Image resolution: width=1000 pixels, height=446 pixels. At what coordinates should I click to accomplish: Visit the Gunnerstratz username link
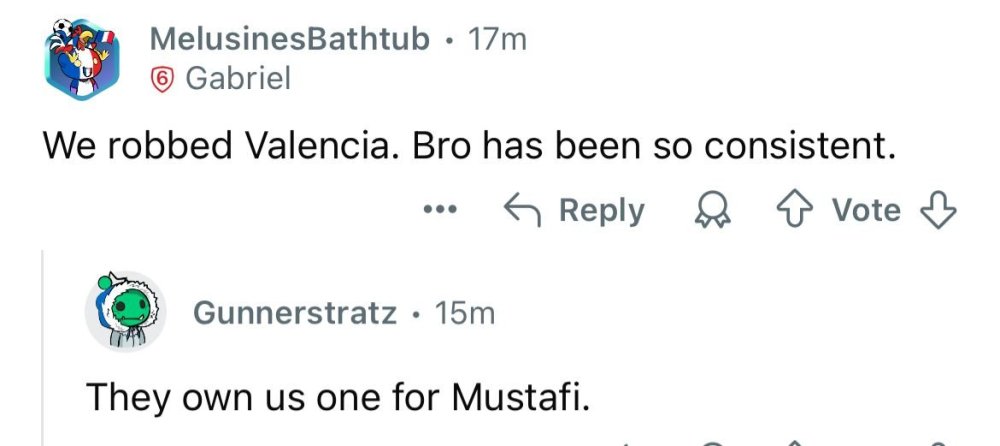(293, 313)
